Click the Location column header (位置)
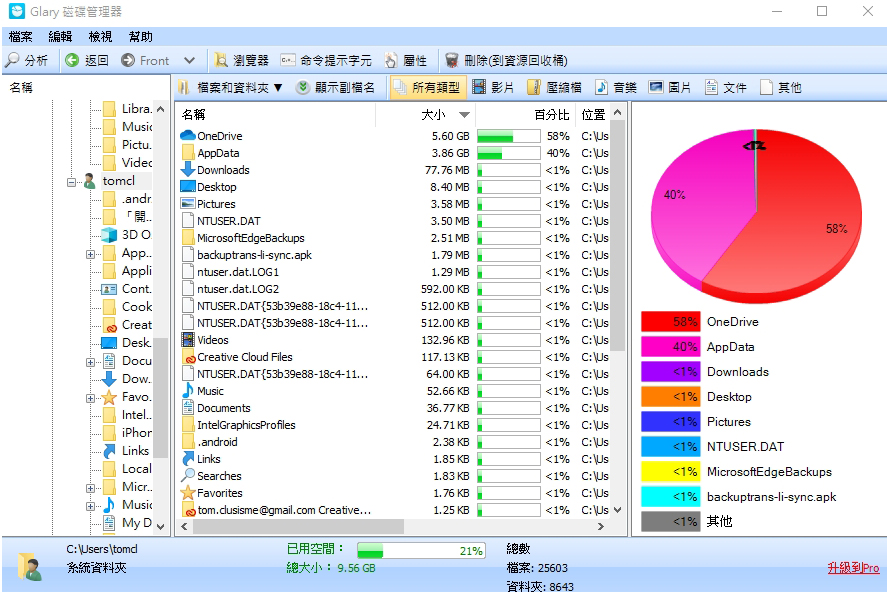 coord(593,115)
